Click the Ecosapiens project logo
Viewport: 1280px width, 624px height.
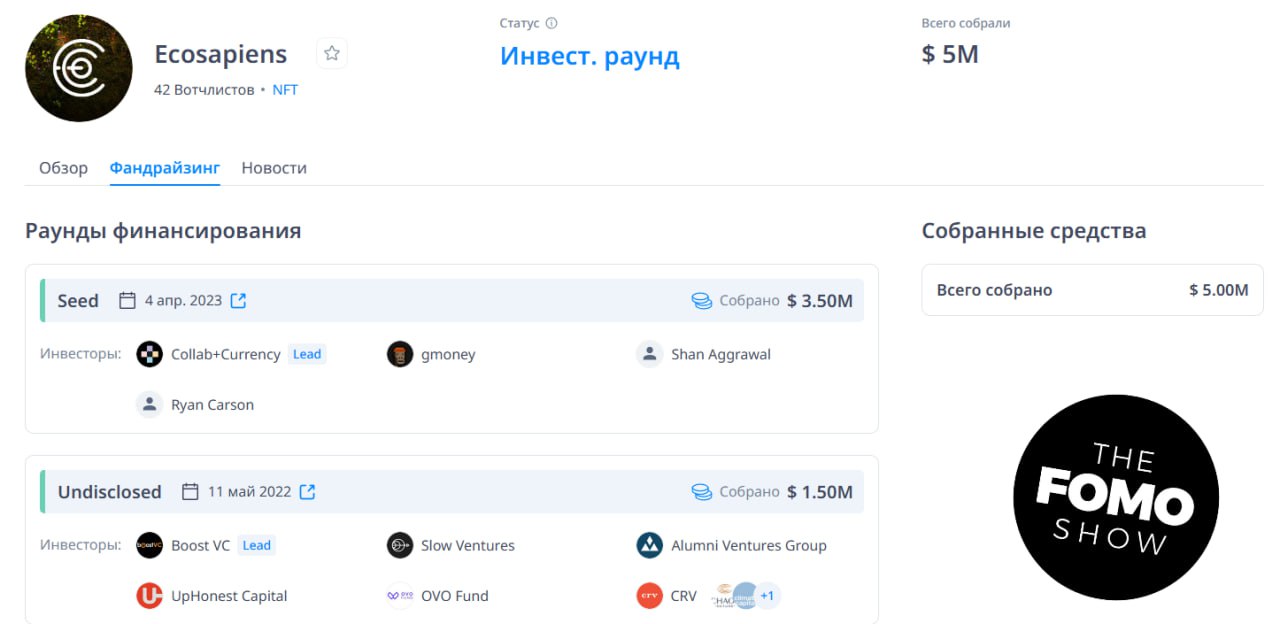pyautogui.click(x=78, y=68)
